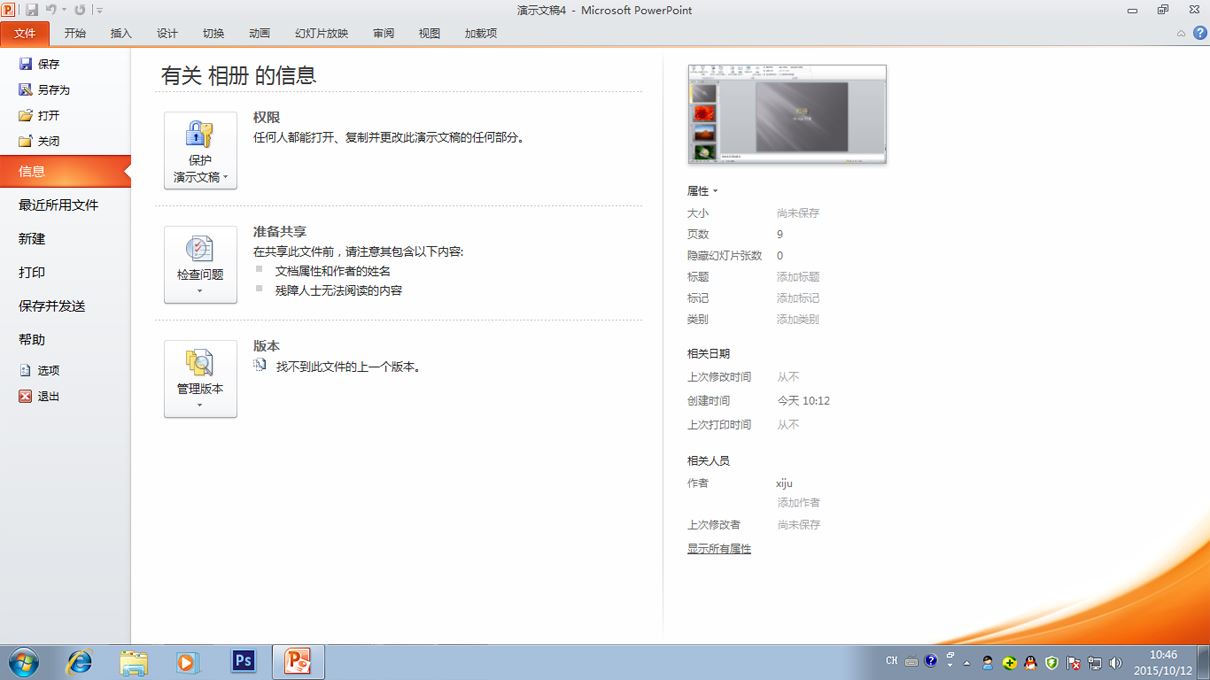Switch to the 插入 tab

[x=121, y=33]
